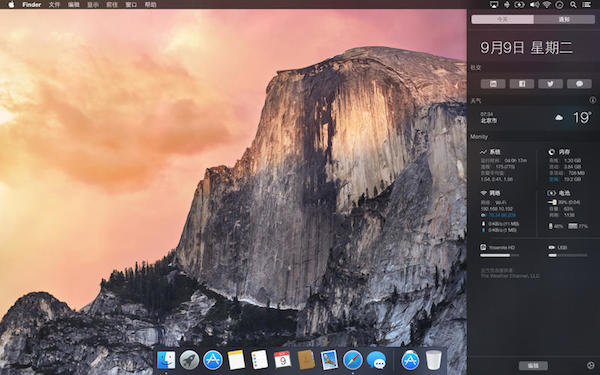The height and width of the screenshot is (375, 600).
Task: Open the Finder menu
Action: [x=32, y=5]
